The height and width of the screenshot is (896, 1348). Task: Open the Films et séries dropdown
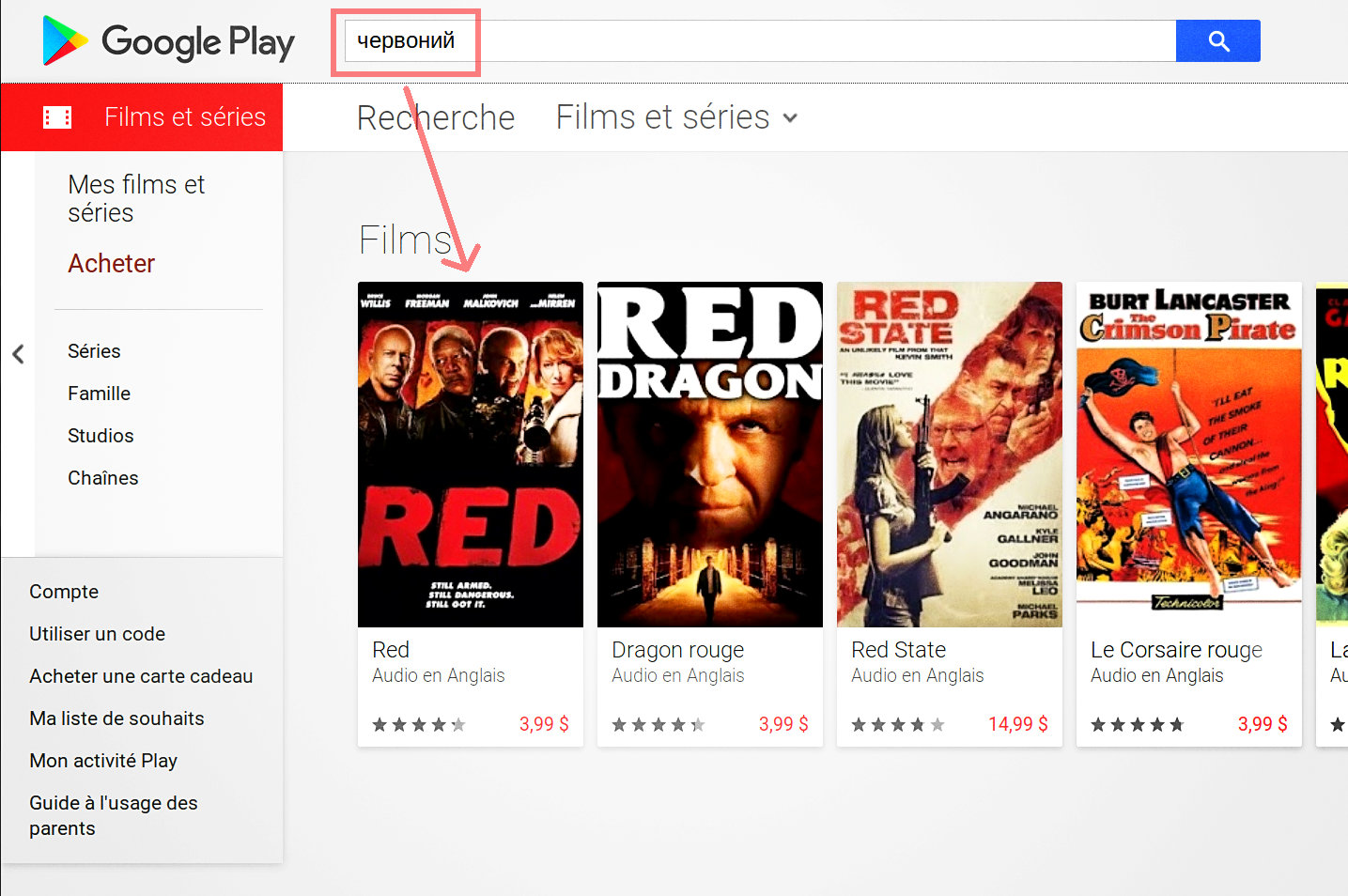coord(676,117)
